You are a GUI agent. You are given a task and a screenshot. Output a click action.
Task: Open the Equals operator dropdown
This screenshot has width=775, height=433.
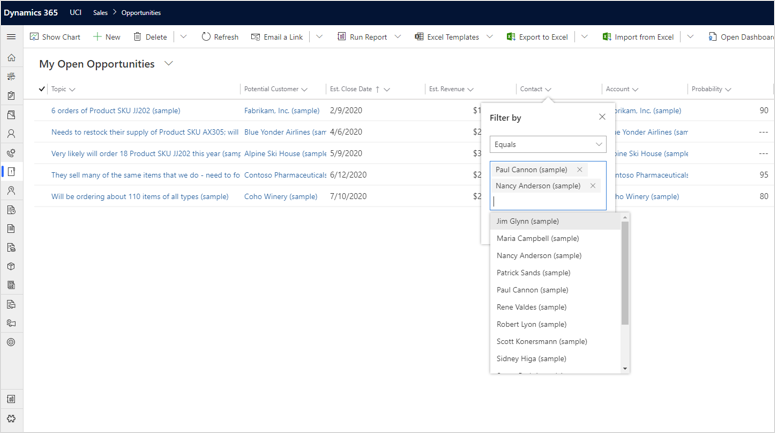548,144
